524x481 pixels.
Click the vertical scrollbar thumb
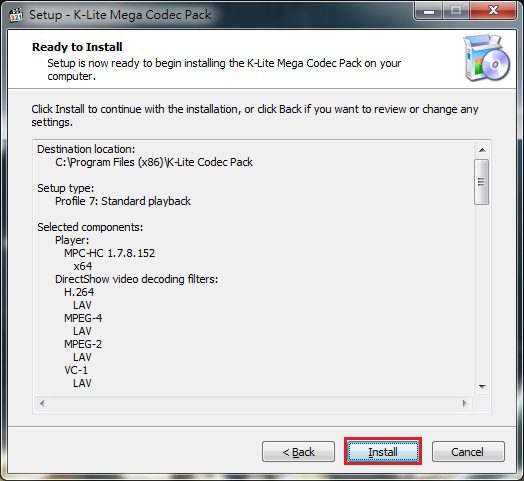click(x=482, y=182)
